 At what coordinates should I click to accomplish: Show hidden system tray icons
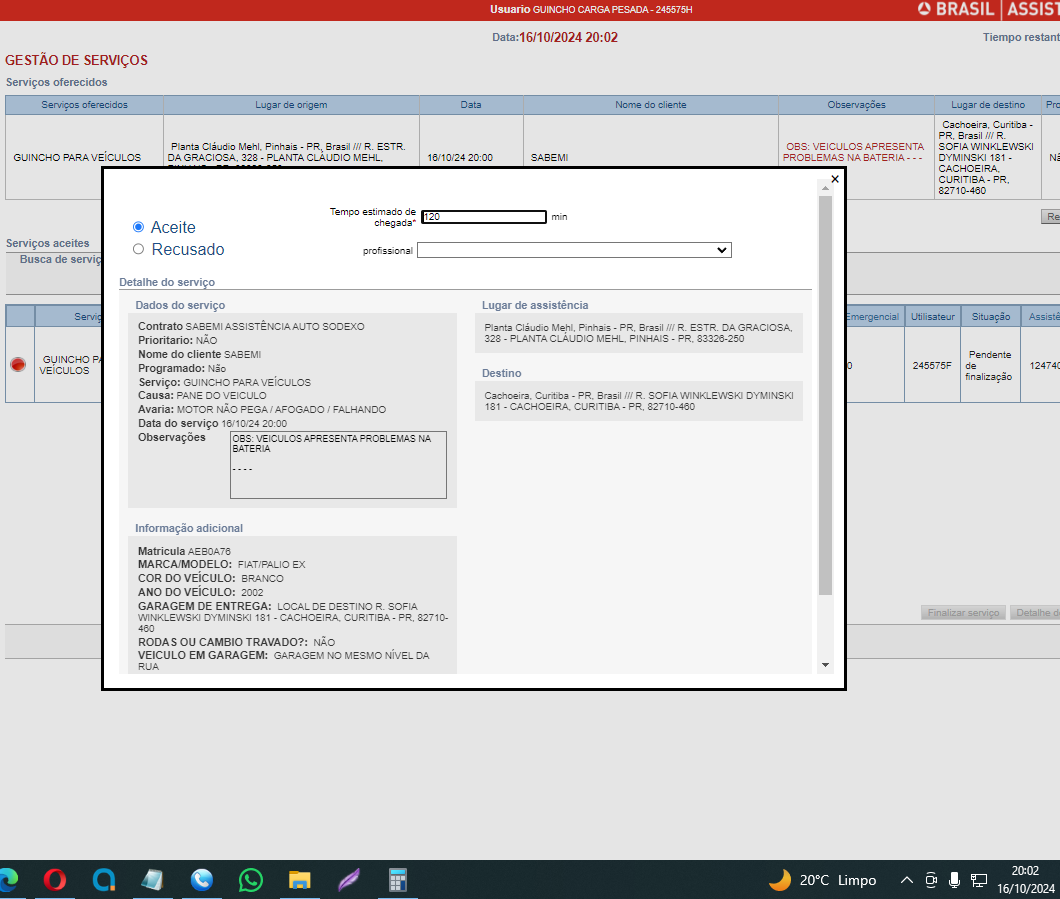[x=906, y=880]
